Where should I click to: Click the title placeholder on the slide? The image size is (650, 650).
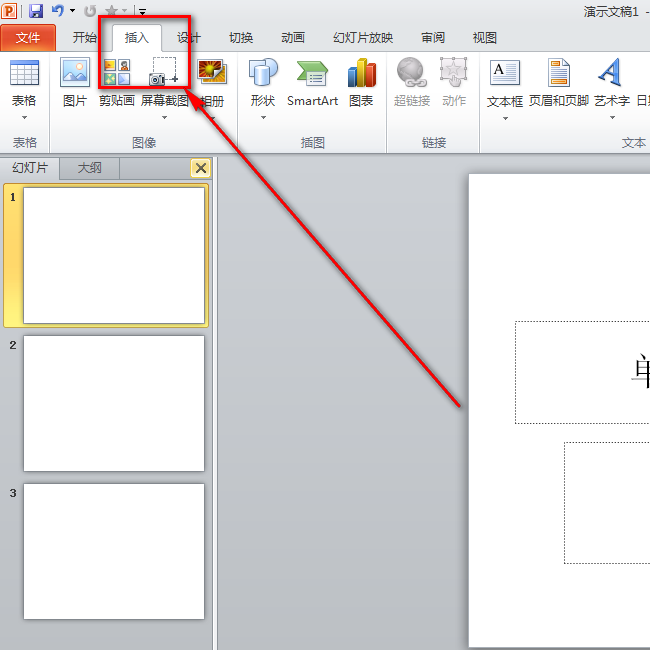[x=582, y=372]
